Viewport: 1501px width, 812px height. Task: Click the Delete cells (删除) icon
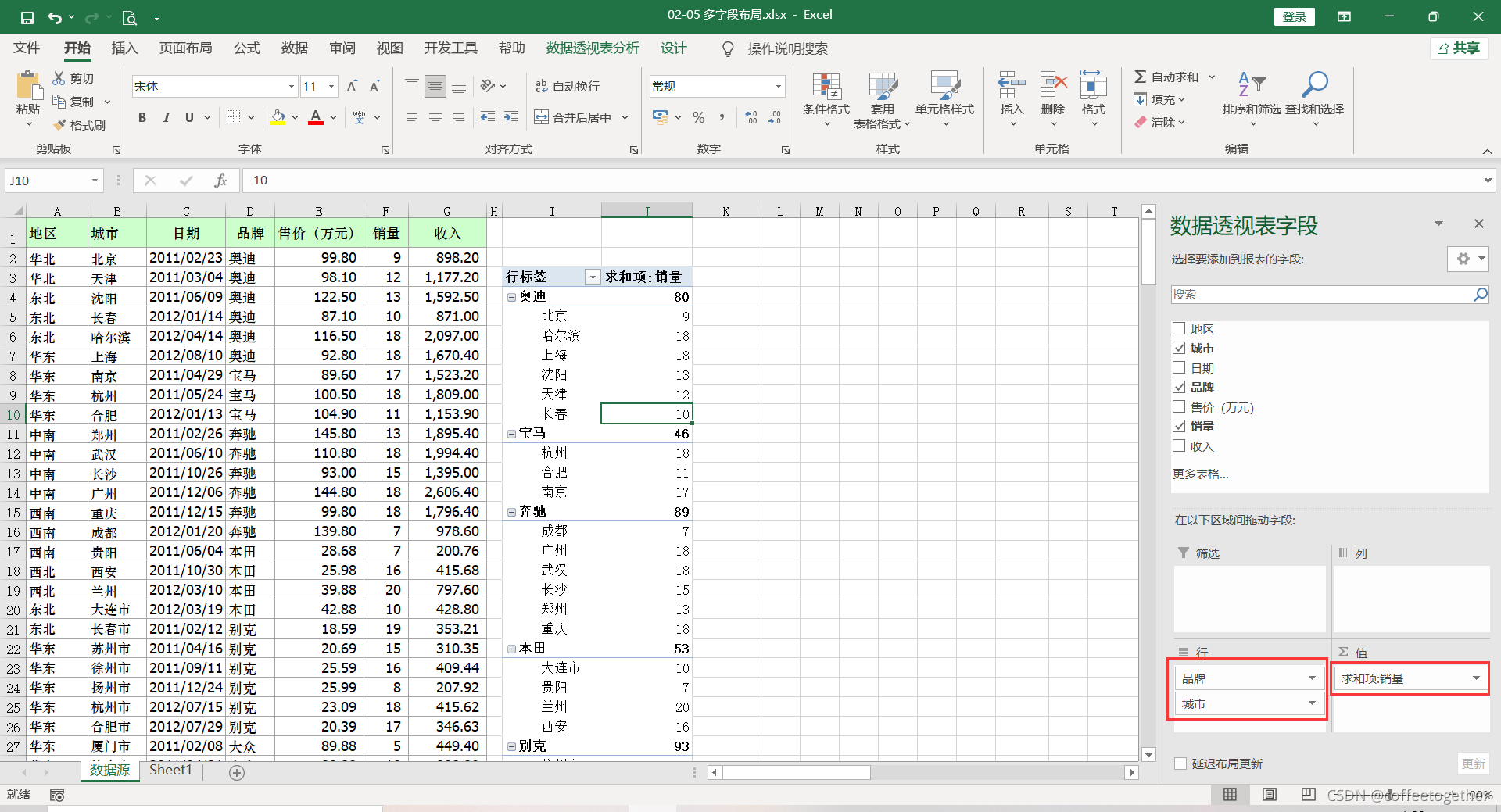tap(1053, 84)
